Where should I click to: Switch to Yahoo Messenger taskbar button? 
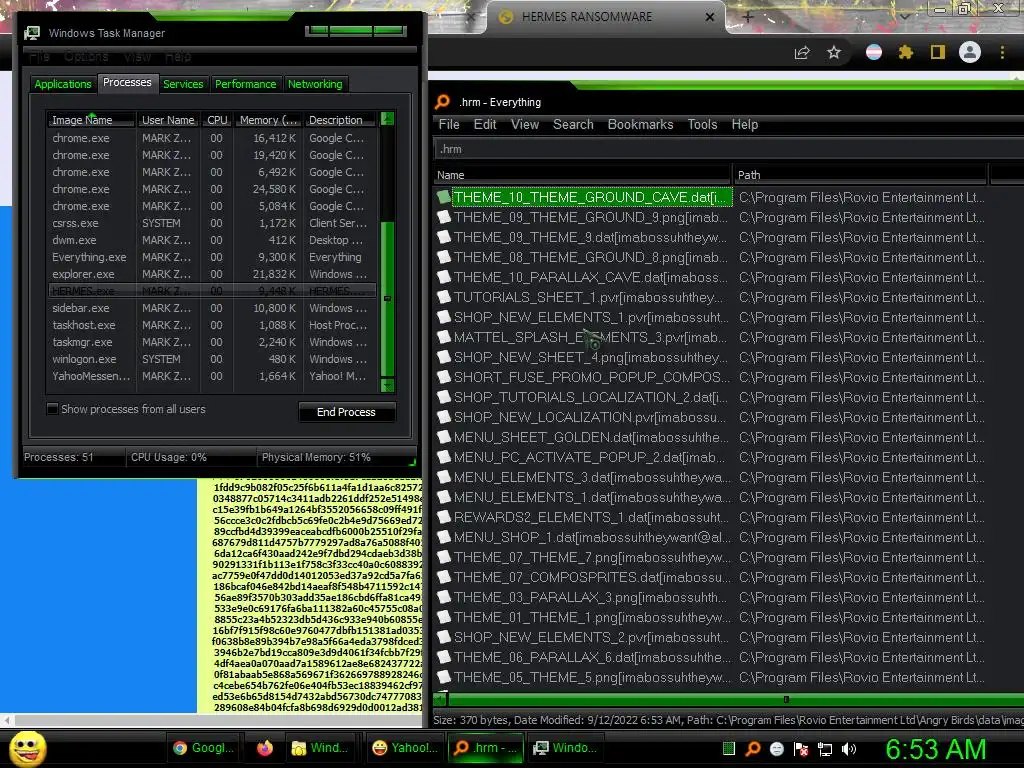[405, 748]
